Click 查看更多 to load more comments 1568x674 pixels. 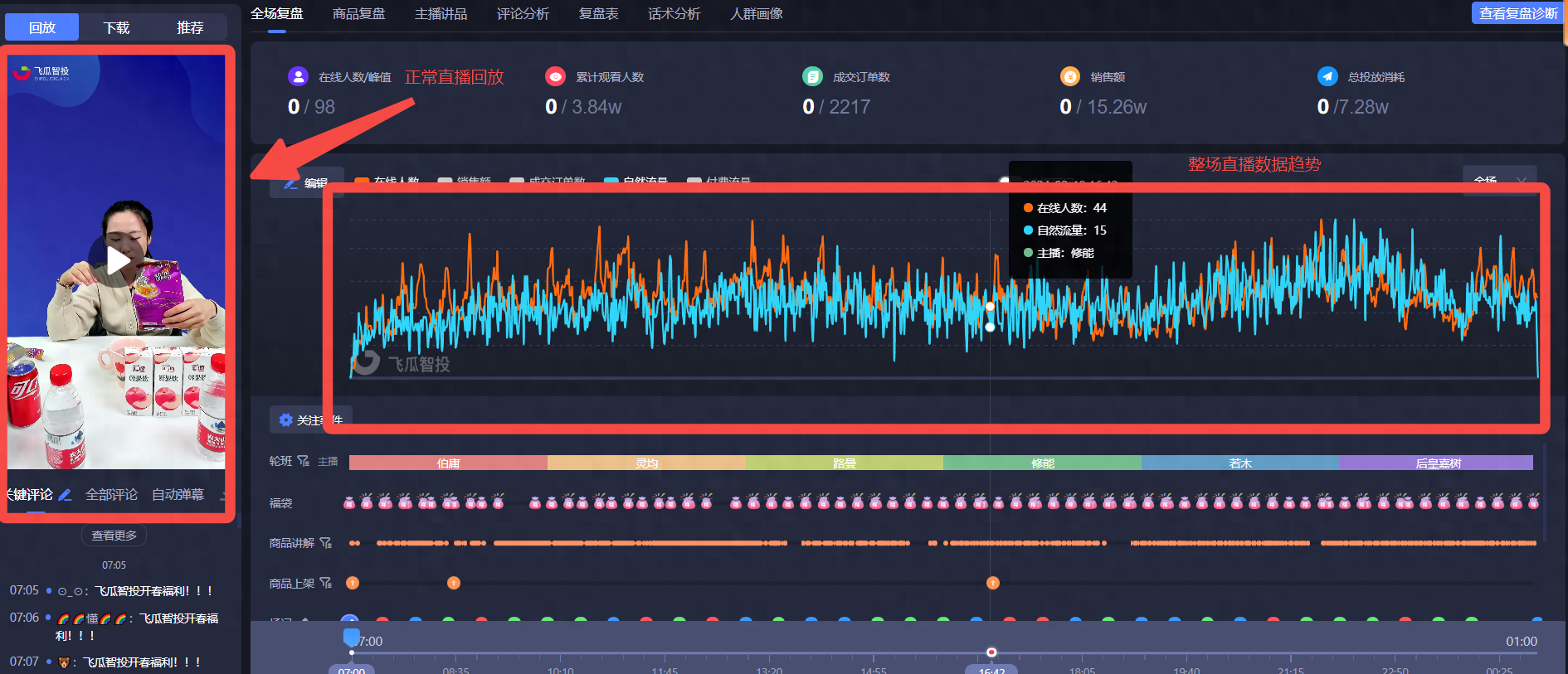click(x=114, y=536)
